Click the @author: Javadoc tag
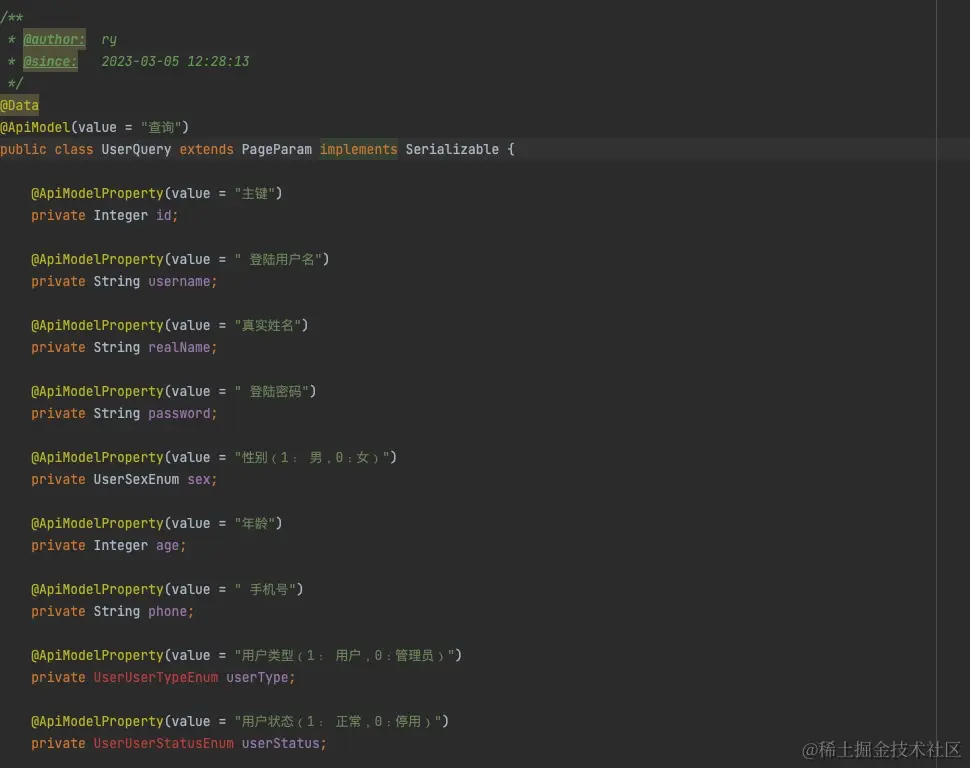Screen dimensions: 970x768 [x=54, y=40]
